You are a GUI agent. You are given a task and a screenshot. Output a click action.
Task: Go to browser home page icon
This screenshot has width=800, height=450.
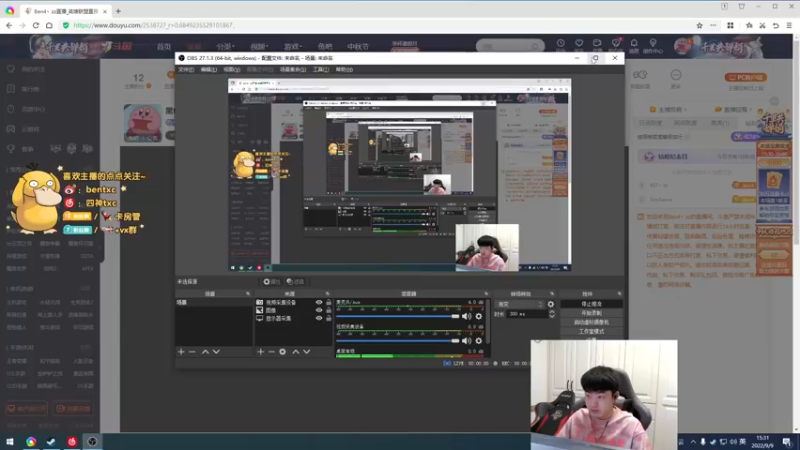coord(49,25)
